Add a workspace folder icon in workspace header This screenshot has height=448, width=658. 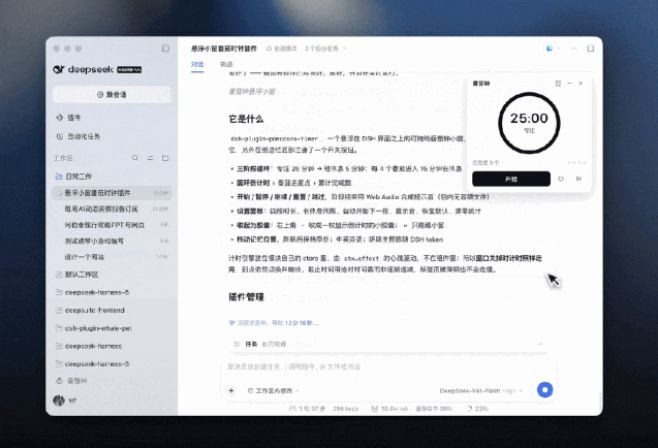(165, 158)
